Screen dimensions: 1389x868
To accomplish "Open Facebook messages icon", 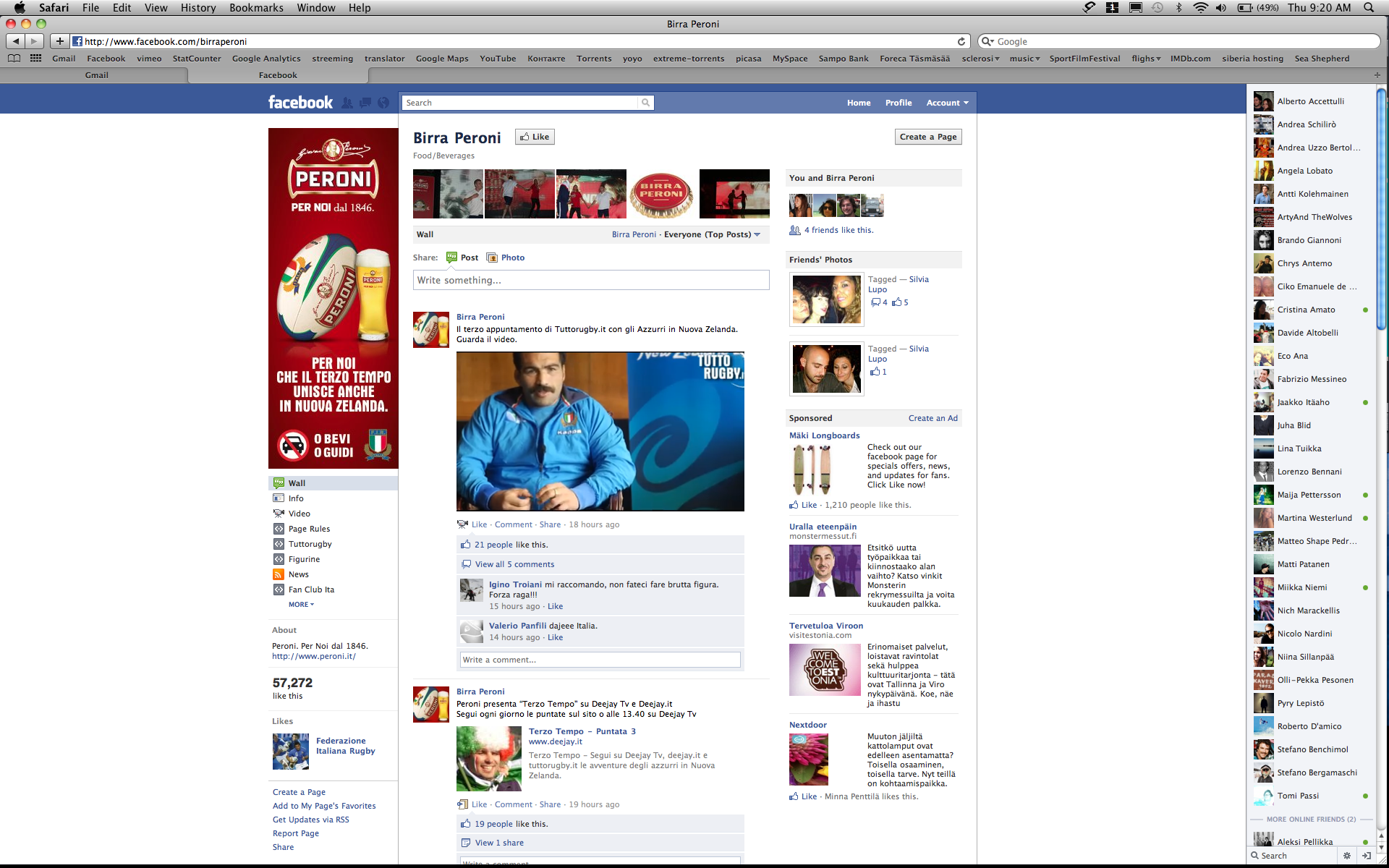I will coord(365,103).
